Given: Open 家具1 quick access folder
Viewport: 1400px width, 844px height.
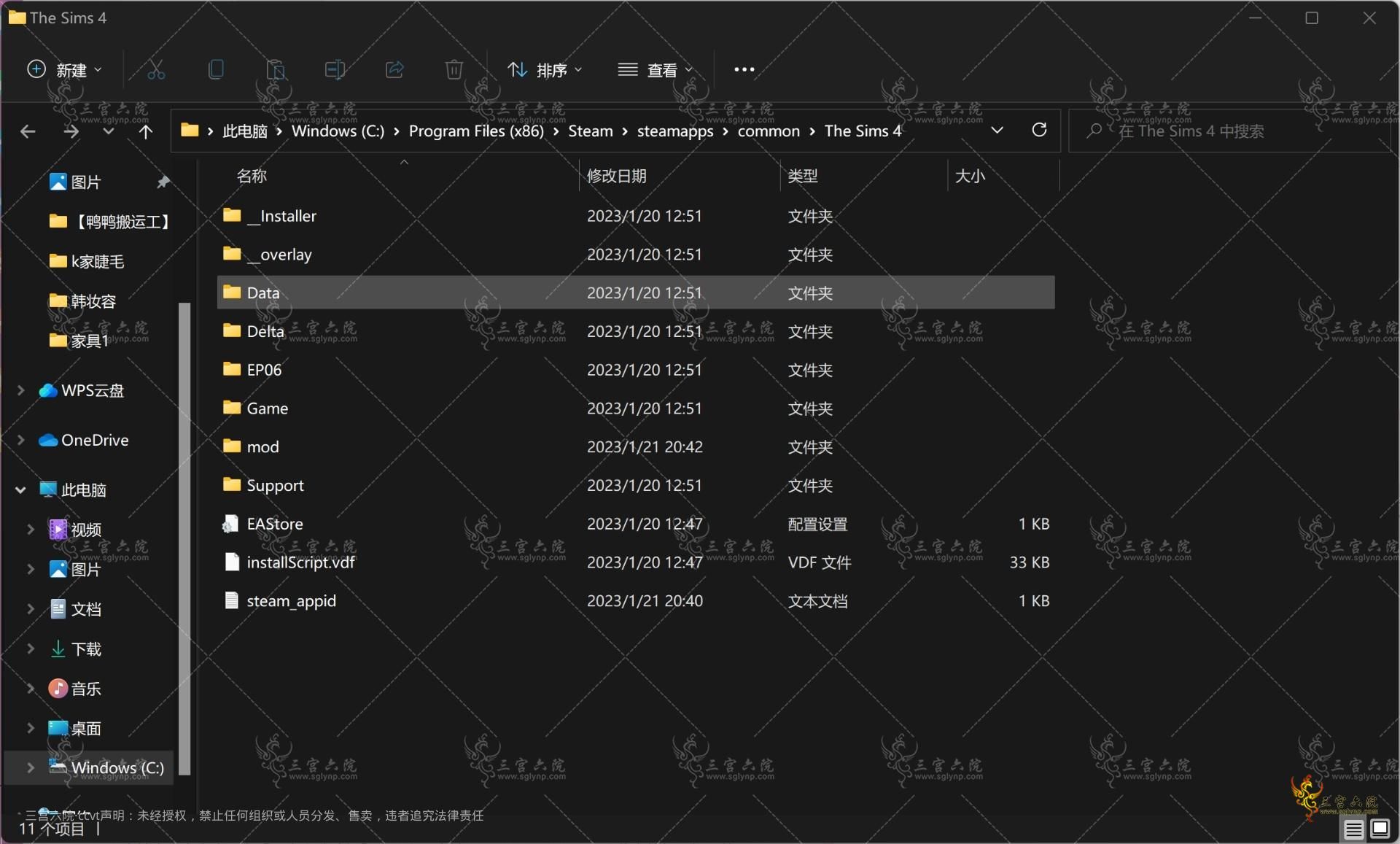Looking at the screenshot, I should point(79,341).
